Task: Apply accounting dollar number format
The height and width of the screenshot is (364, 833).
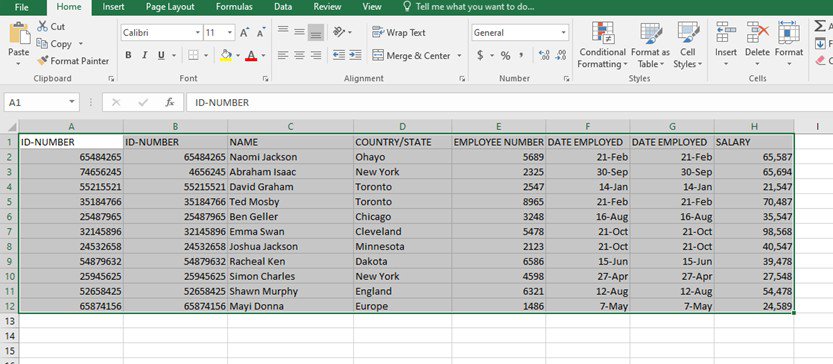Action: (480, 55)
